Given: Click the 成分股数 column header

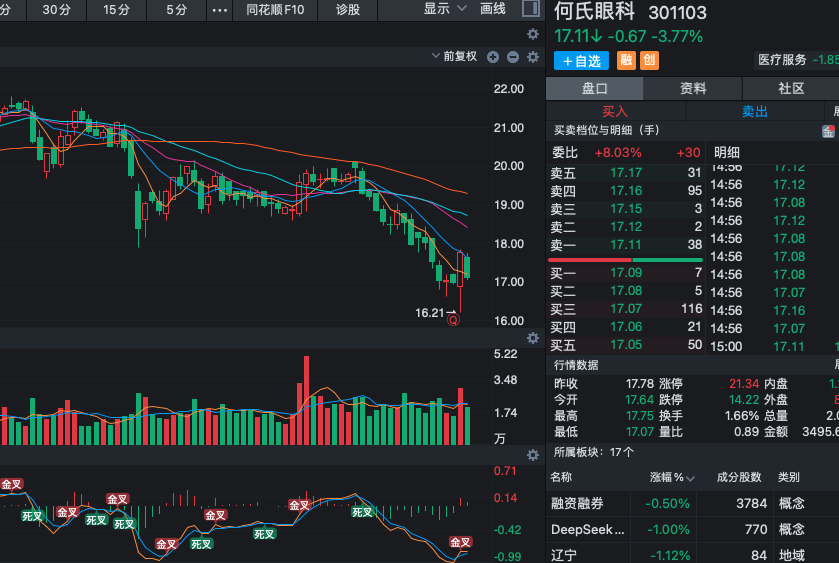Looking at the screenshot, I should 738,477.
